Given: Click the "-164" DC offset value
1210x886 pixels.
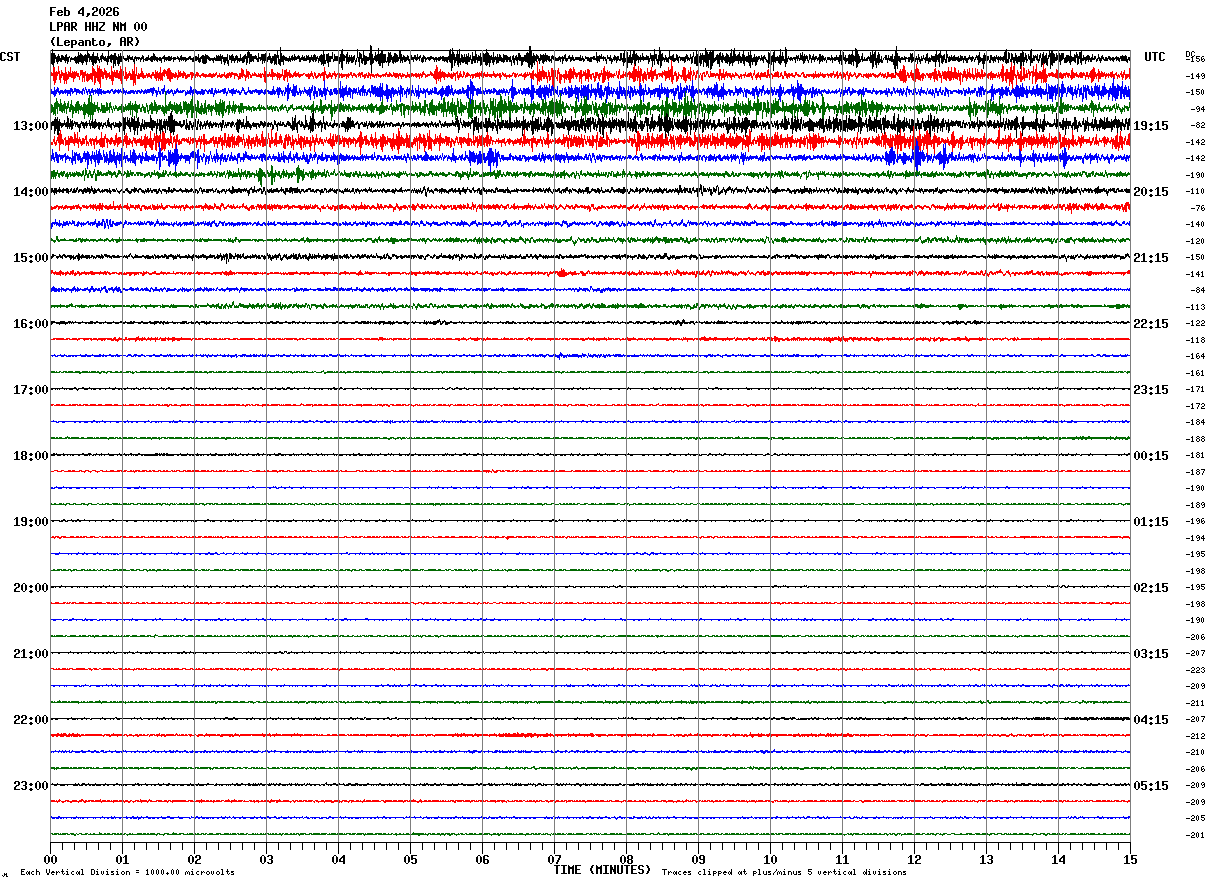Looking at the screenshot, I should pyautogui.click(x=1195, y=356).
